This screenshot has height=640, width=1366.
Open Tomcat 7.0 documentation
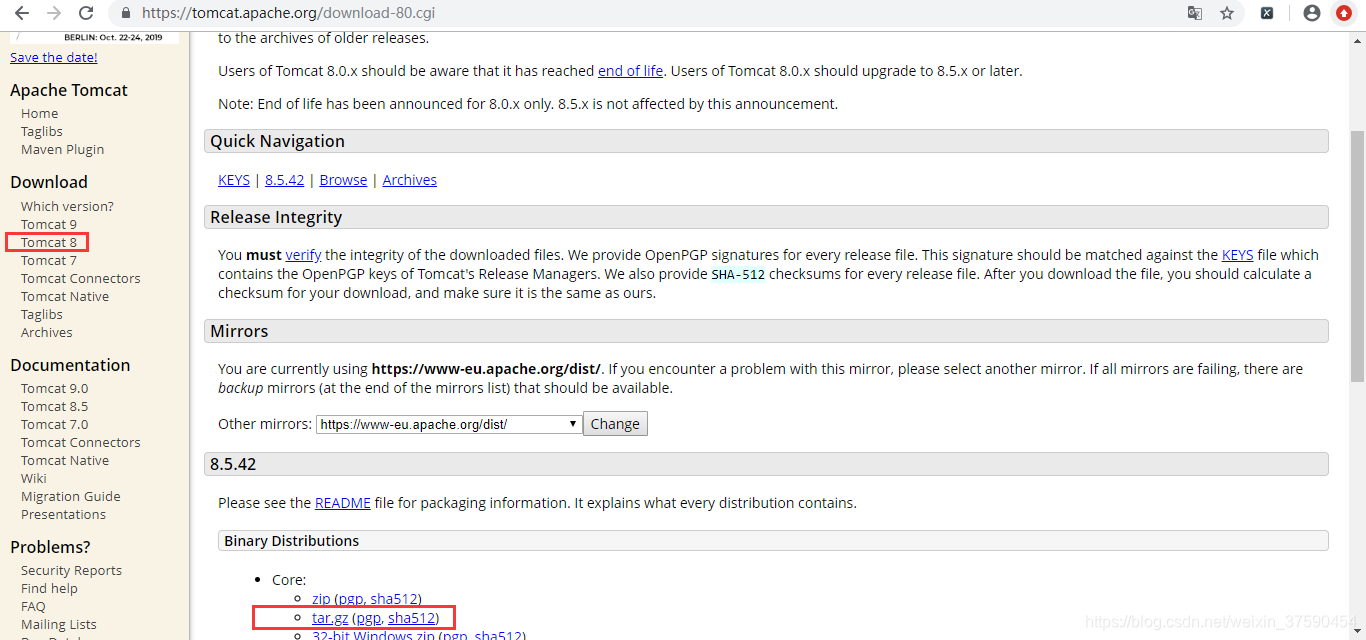point(55,424)
